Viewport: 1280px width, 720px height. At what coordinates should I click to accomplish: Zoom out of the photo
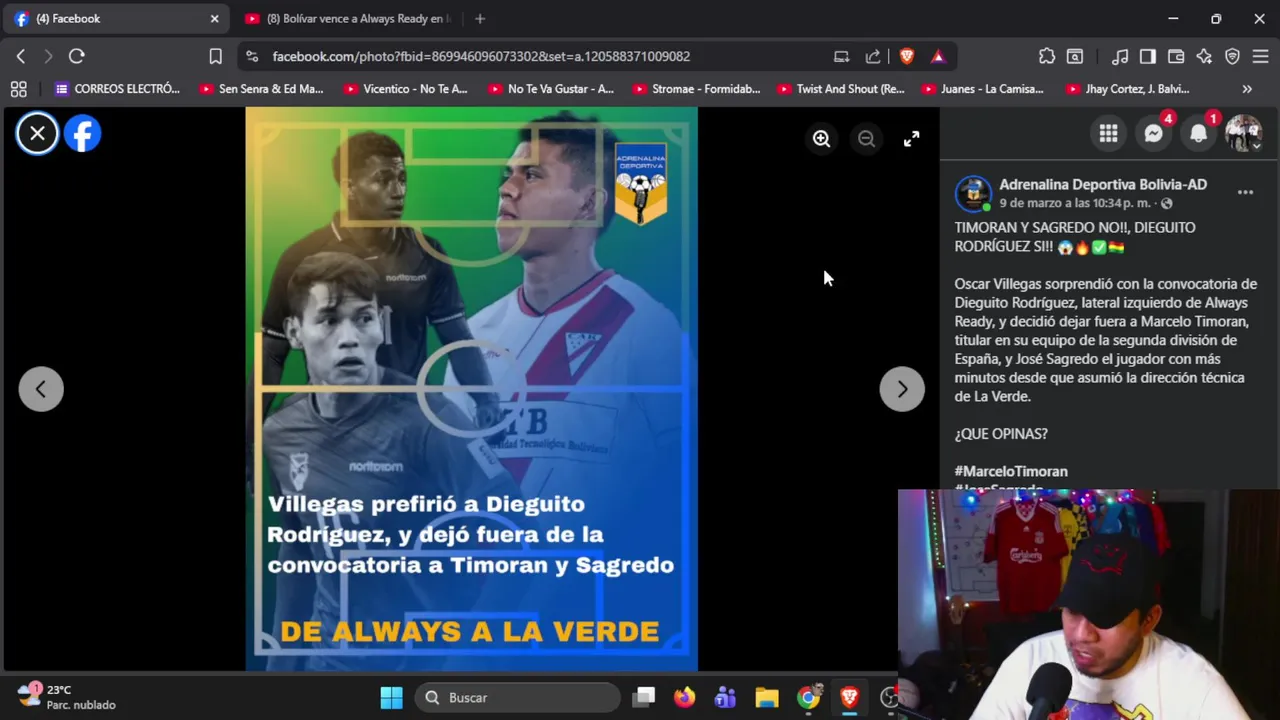pyautogui.click(x=866, y=139)
